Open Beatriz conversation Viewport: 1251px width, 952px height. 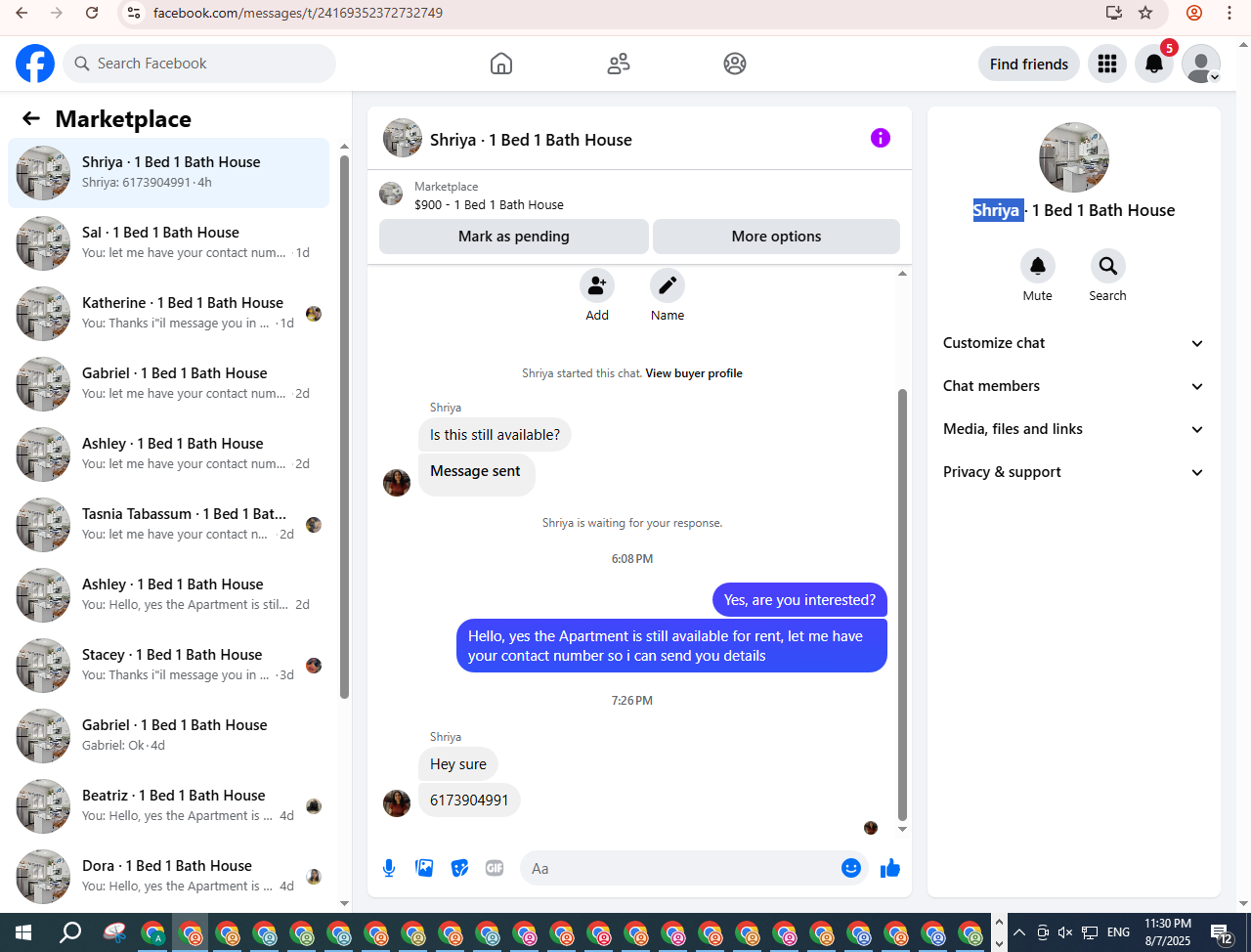[x=169, y=806]
